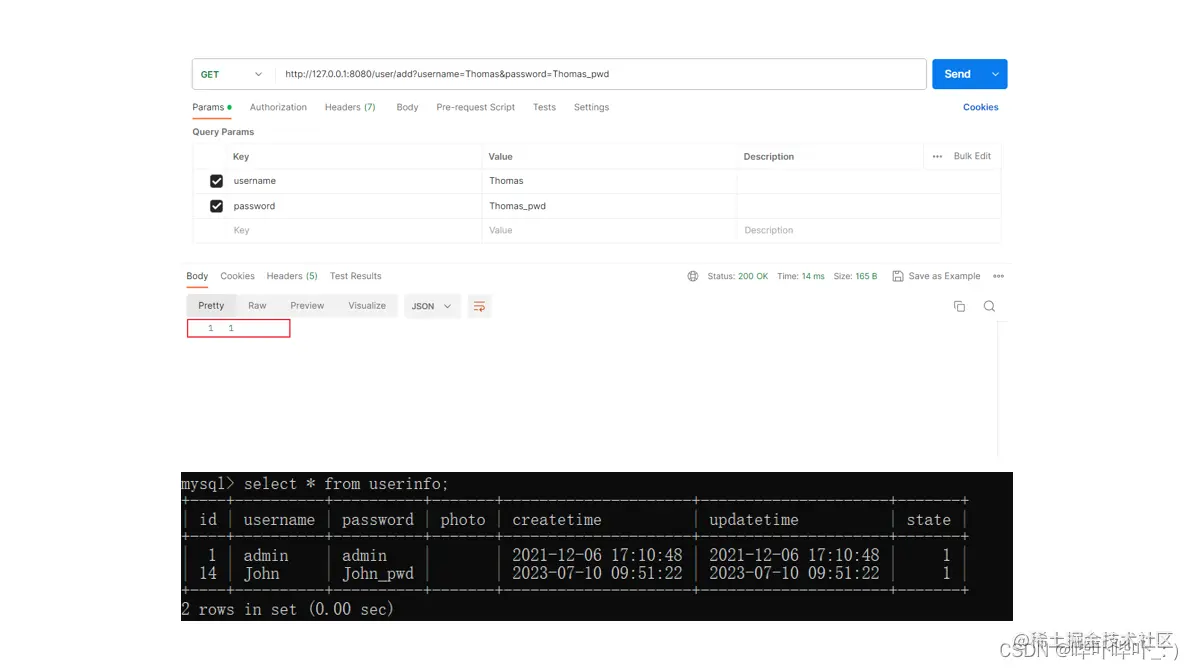Open the Test Results tab
The image size is (1193, 670).
click(x=355, y=276)
